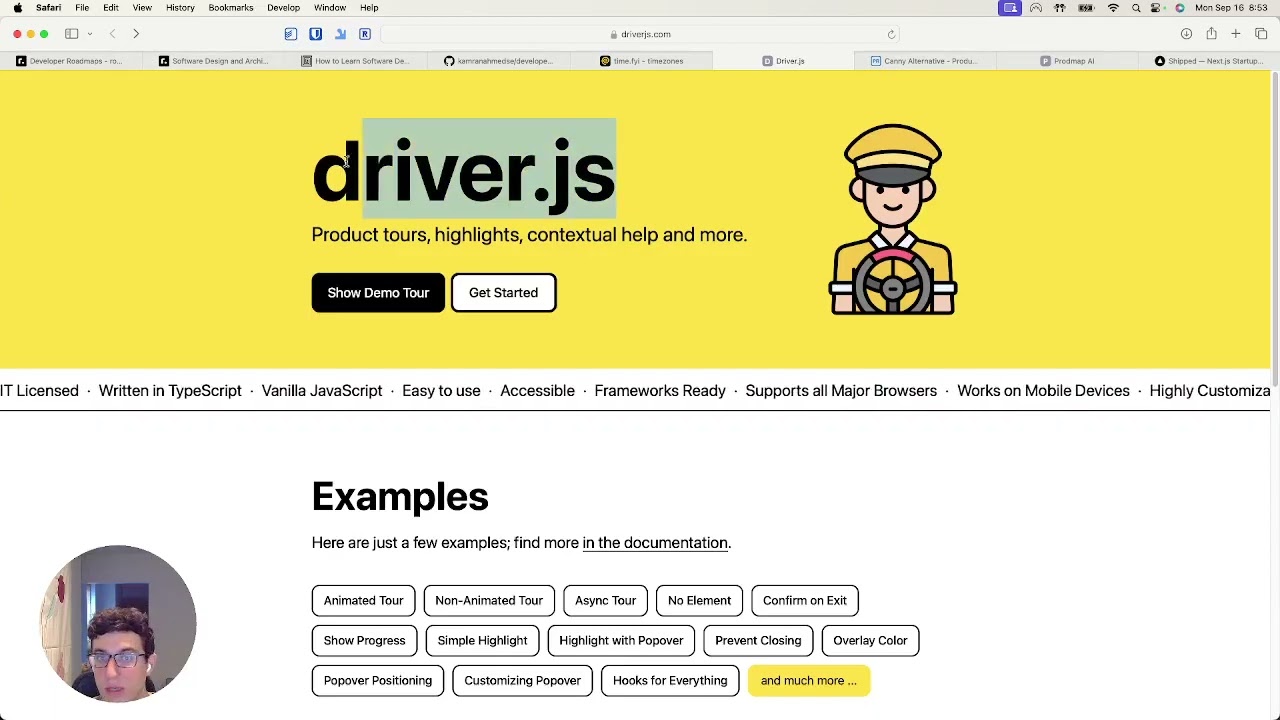Run the Animated Tour example

coord(363,601)
